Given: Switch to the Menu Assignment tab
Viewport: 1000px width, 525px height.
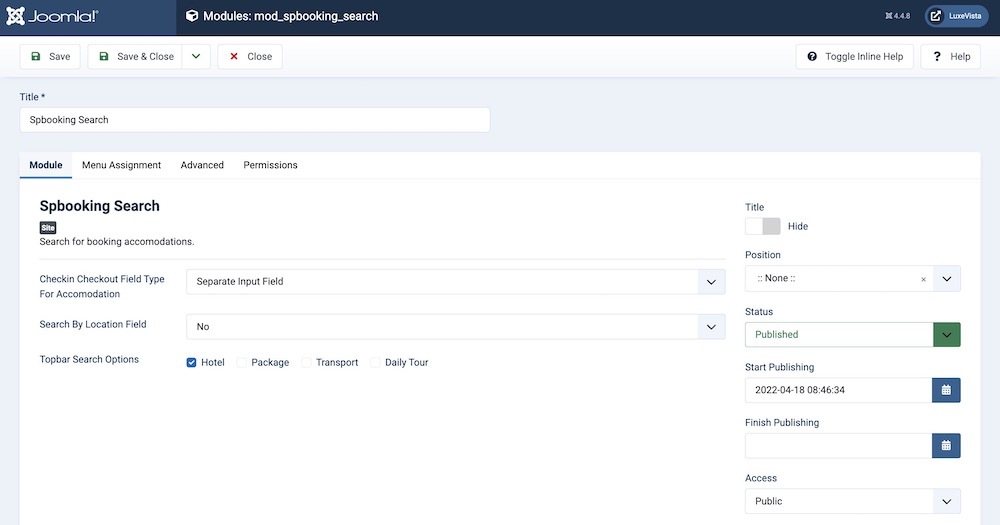Looking at the screenshot, I should pyautogui.click(x=121, y=165).
